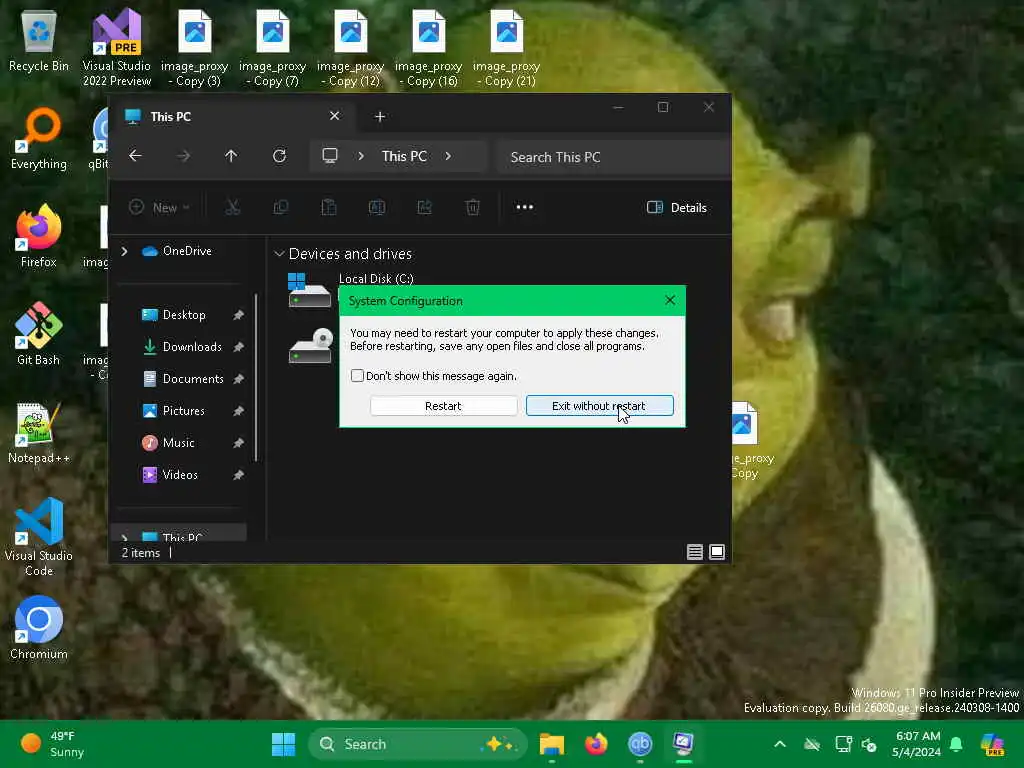The width and height of the screenshot is (1024, 768).
Task: Click the taskbar Search box
Action: point(418,744)
